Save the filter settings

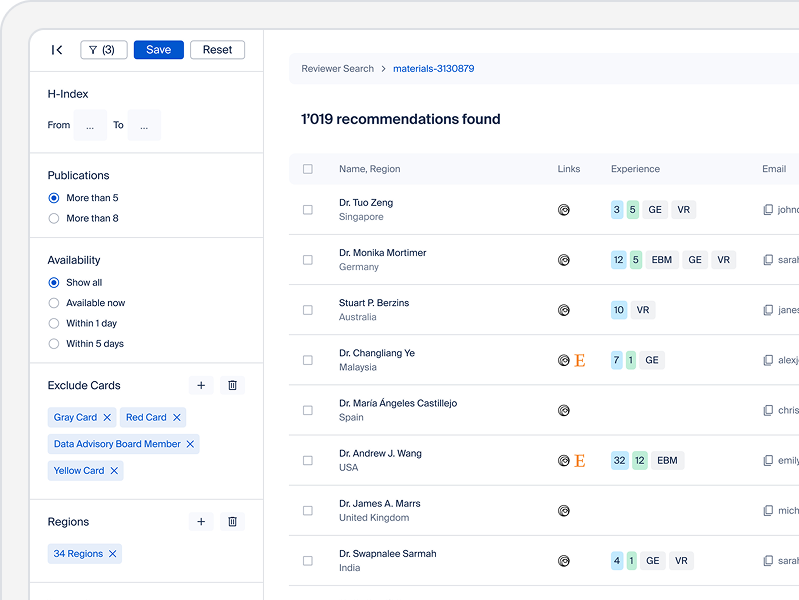click(158, 50)
